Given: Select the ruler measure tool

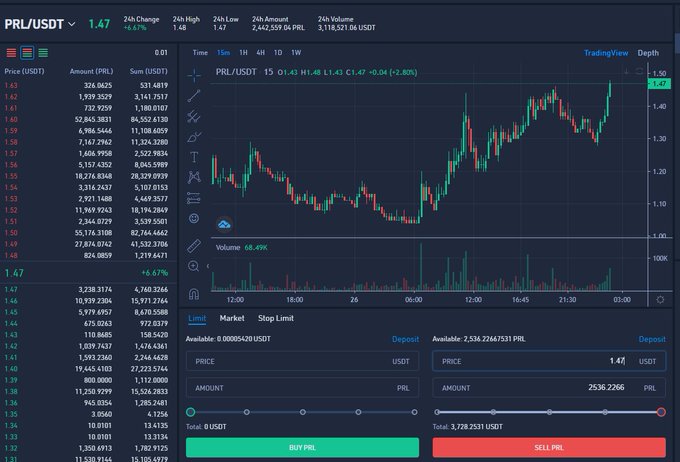Looking at the screenshot, I should click(x=194, y=246).
